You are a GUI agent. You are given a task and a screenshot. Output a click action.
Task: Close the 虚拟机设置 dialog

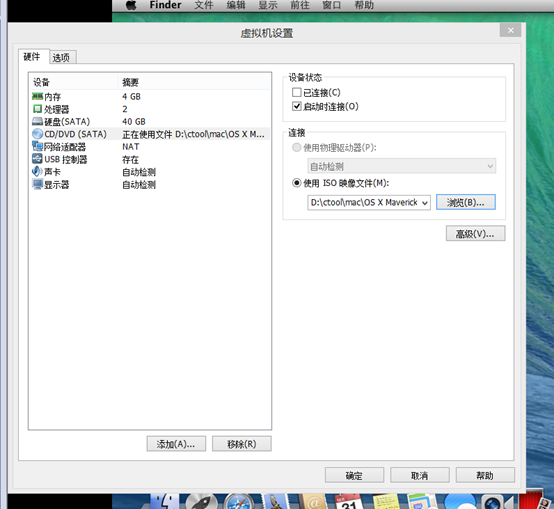510,30
